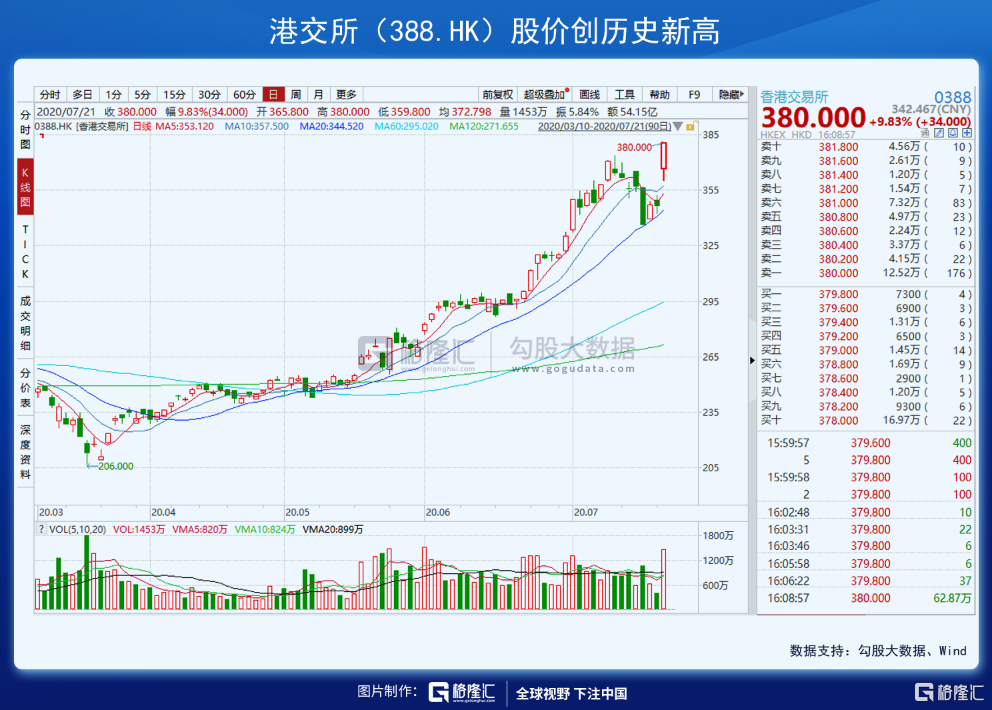992x710 pixels.
Task: Click the date range 2020/03/10-2020/07/21 link
Action: point(604,127)
